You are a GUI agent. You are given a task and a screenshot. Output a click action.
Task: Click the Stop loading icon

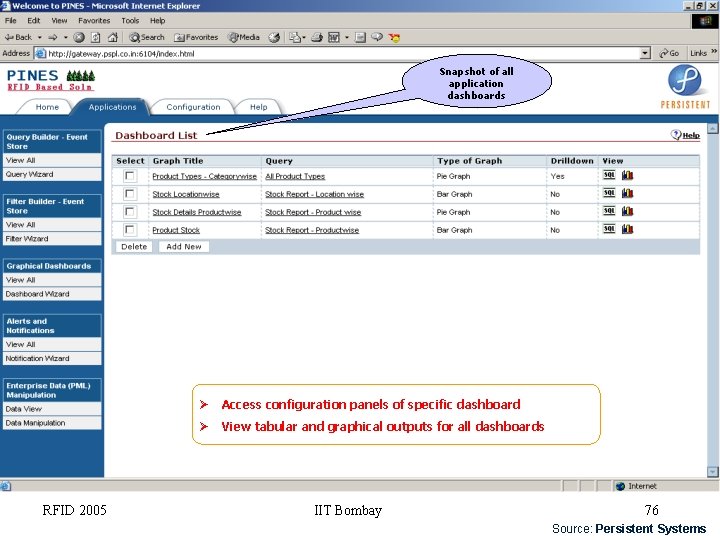pyautogui.click(x=79, y=37)
